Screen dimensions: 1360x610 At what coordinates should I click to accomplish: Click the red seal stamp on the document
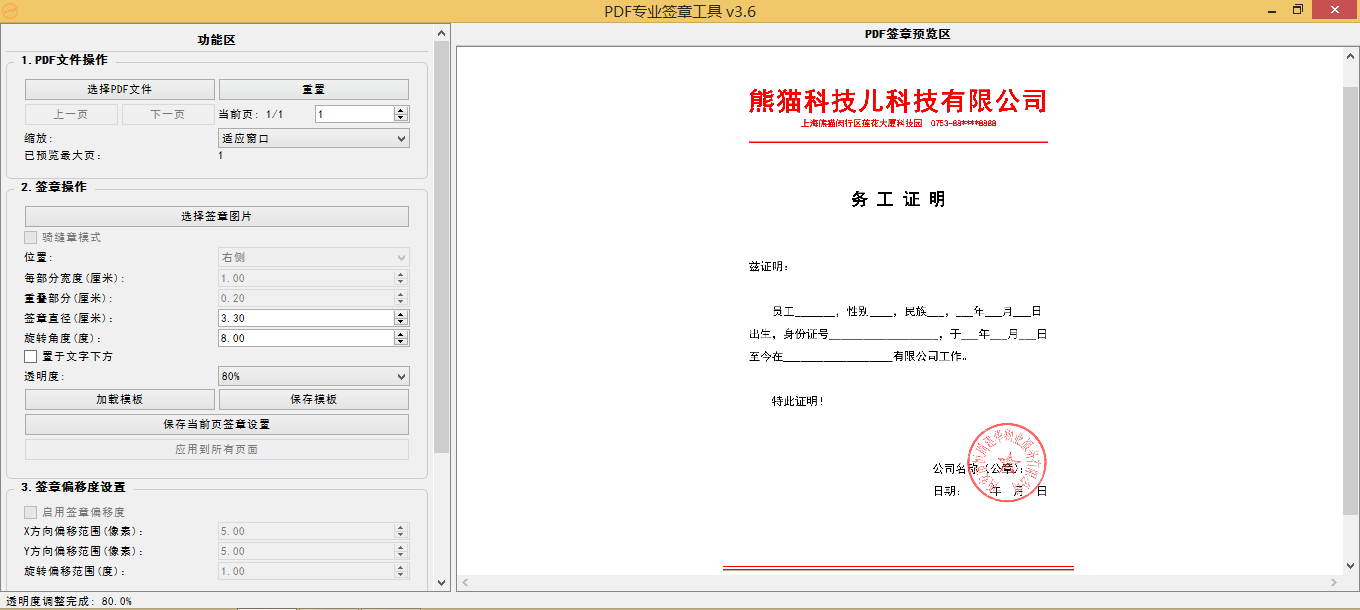[x=1007, y=463]
